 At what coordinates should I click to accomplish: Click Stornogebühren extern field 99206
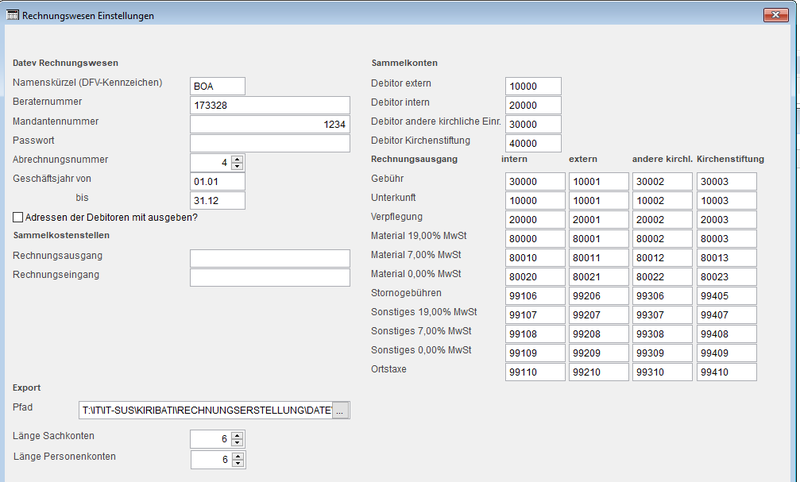point(598,296)
